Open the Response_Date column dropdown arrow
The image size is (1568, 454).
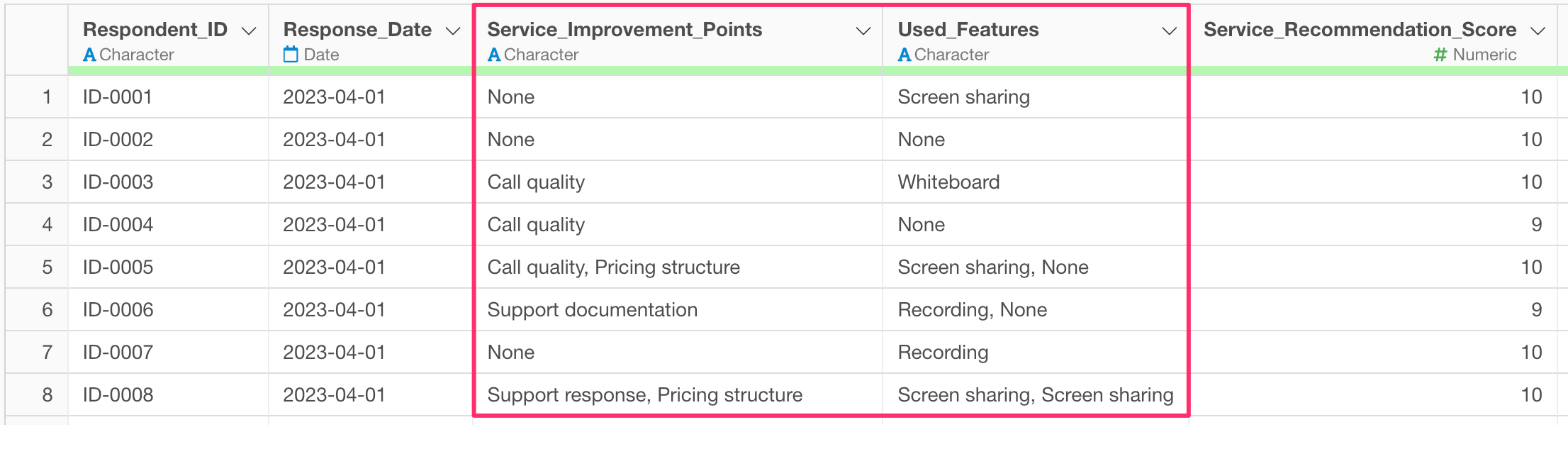point(453,31)
